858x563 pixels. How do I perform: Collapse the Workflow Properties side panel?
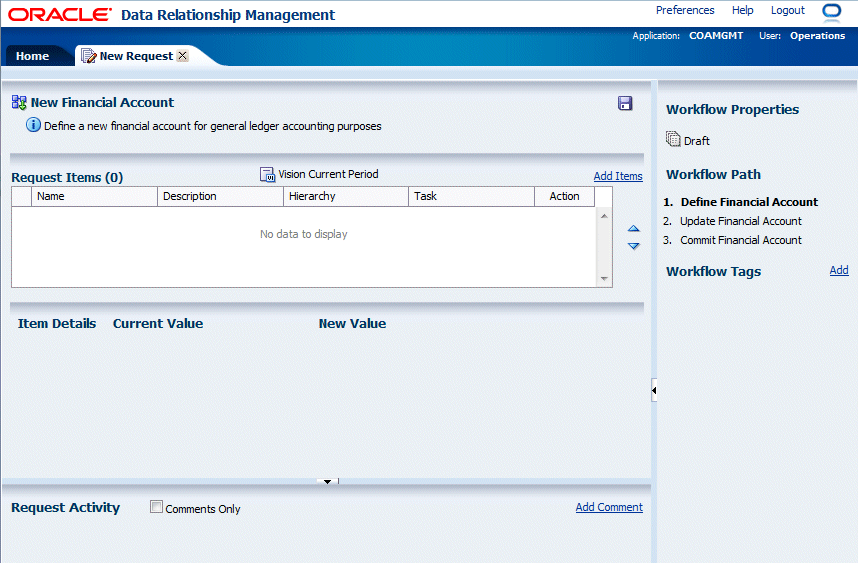click(x=654, y=390)
